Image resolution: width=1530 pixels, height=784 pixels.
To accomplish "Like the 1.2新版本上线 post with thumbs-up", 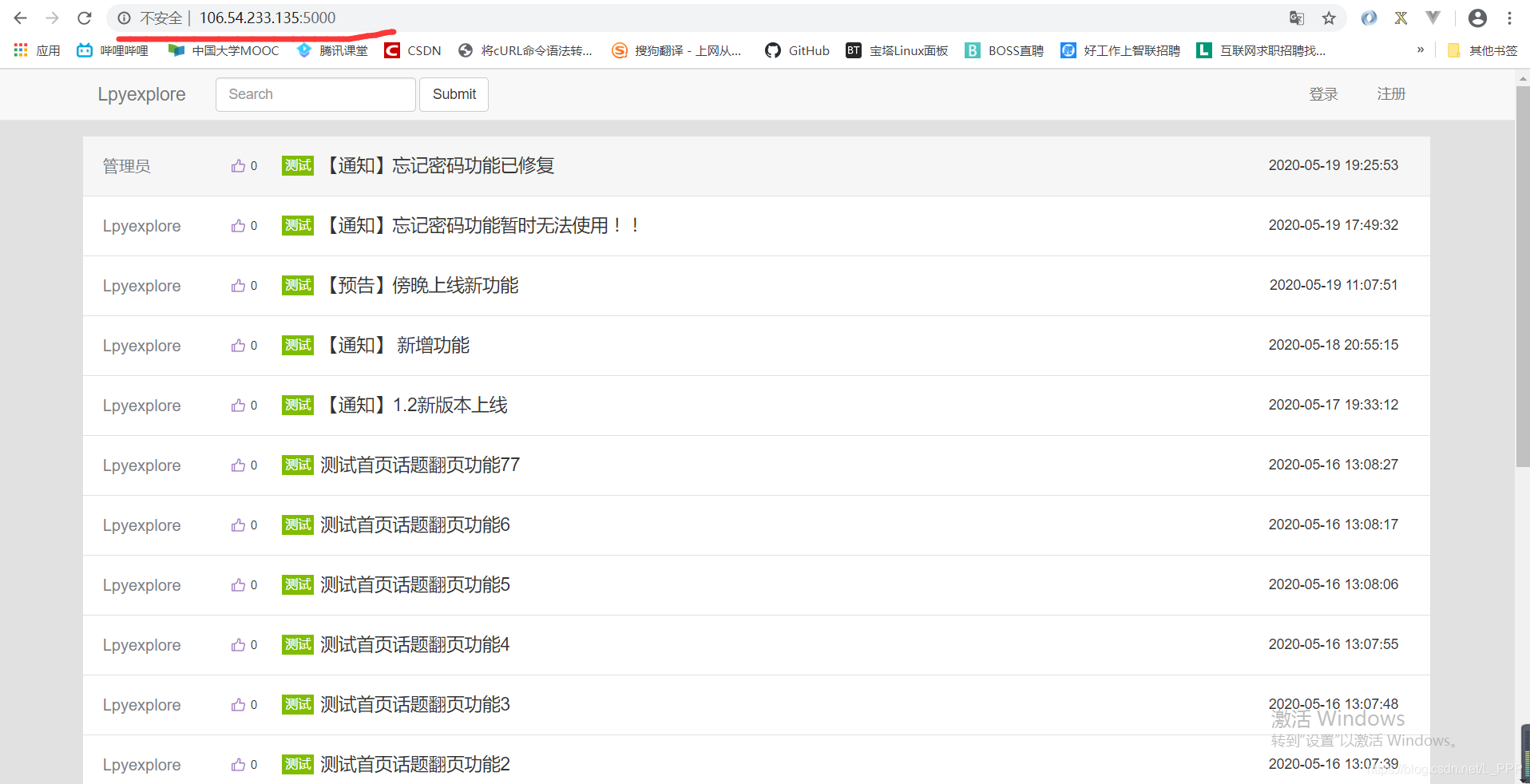I will tap(238, 405).
